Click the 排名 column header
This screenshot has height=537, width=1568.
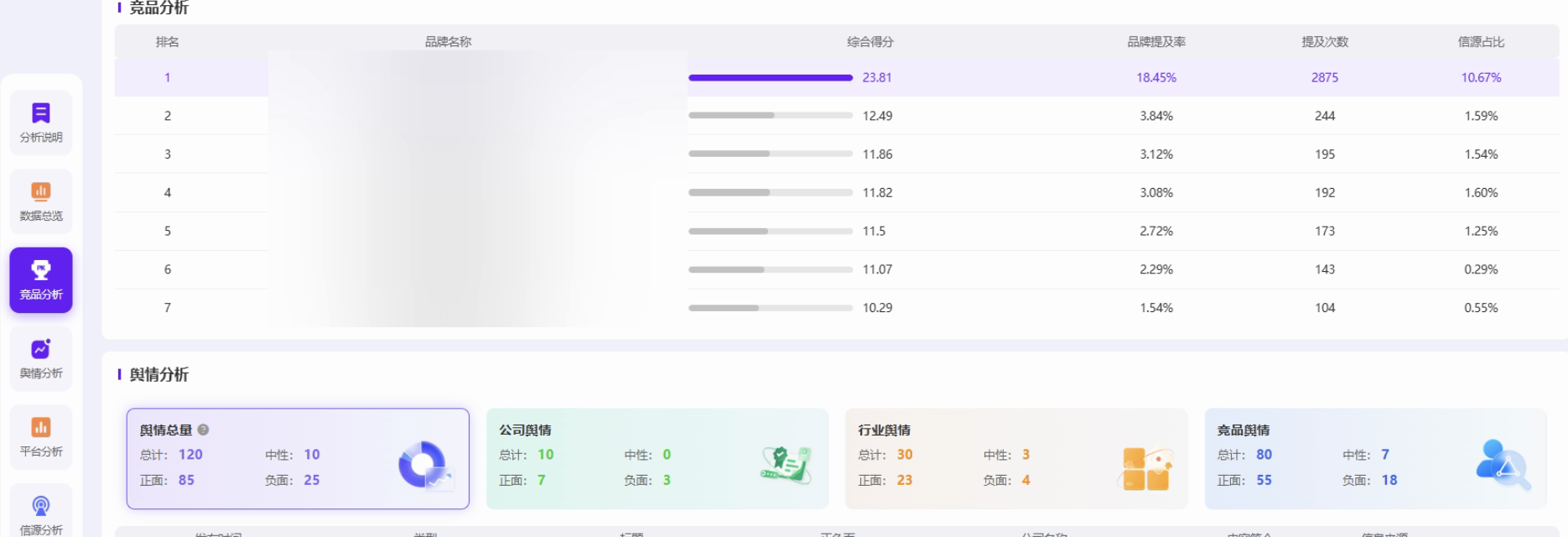(x=167, y=41)
